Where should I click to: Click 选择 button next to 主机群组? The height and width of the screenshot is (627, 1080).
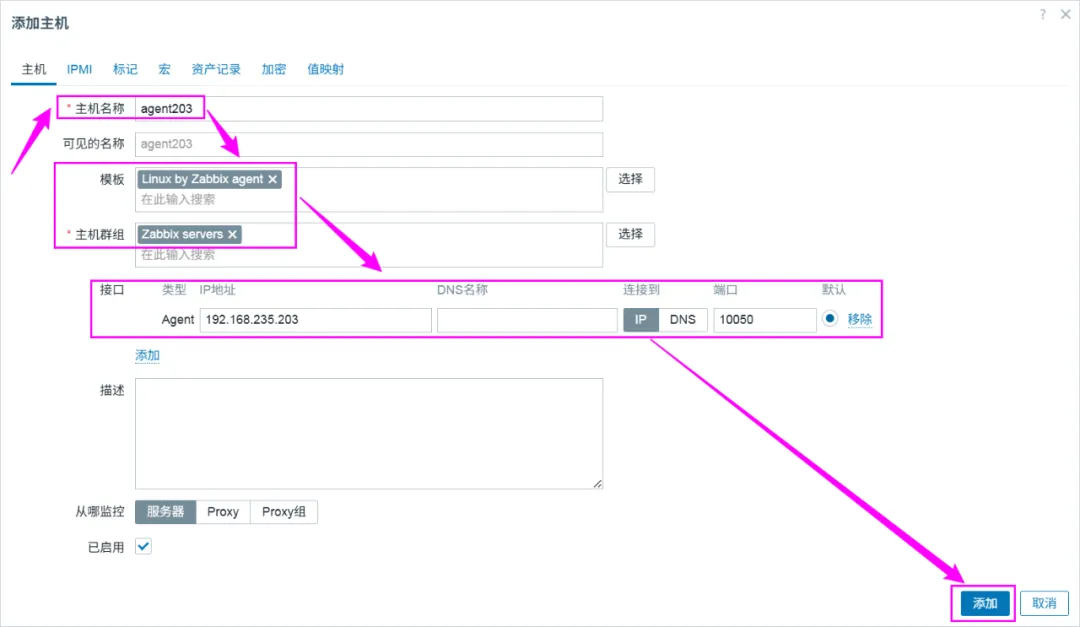point(630,234)
